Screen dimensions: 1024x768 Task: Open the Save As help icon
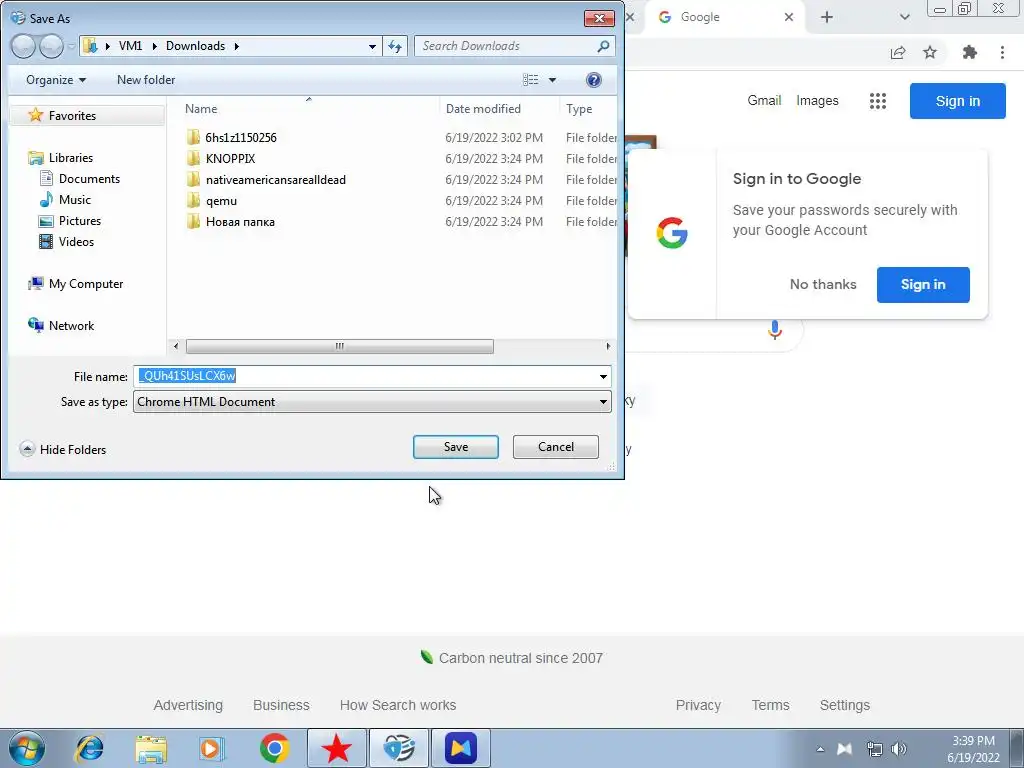click(x=594, y=80)
